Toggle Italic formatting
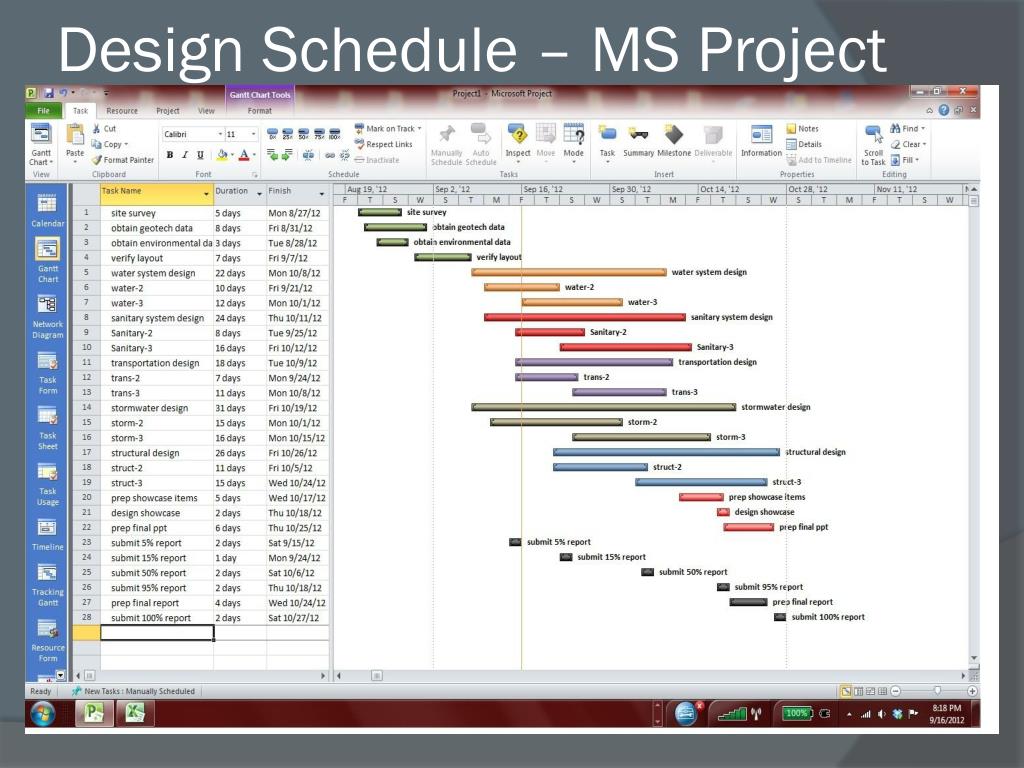The image size is (1024, 768). click(185, 155)
